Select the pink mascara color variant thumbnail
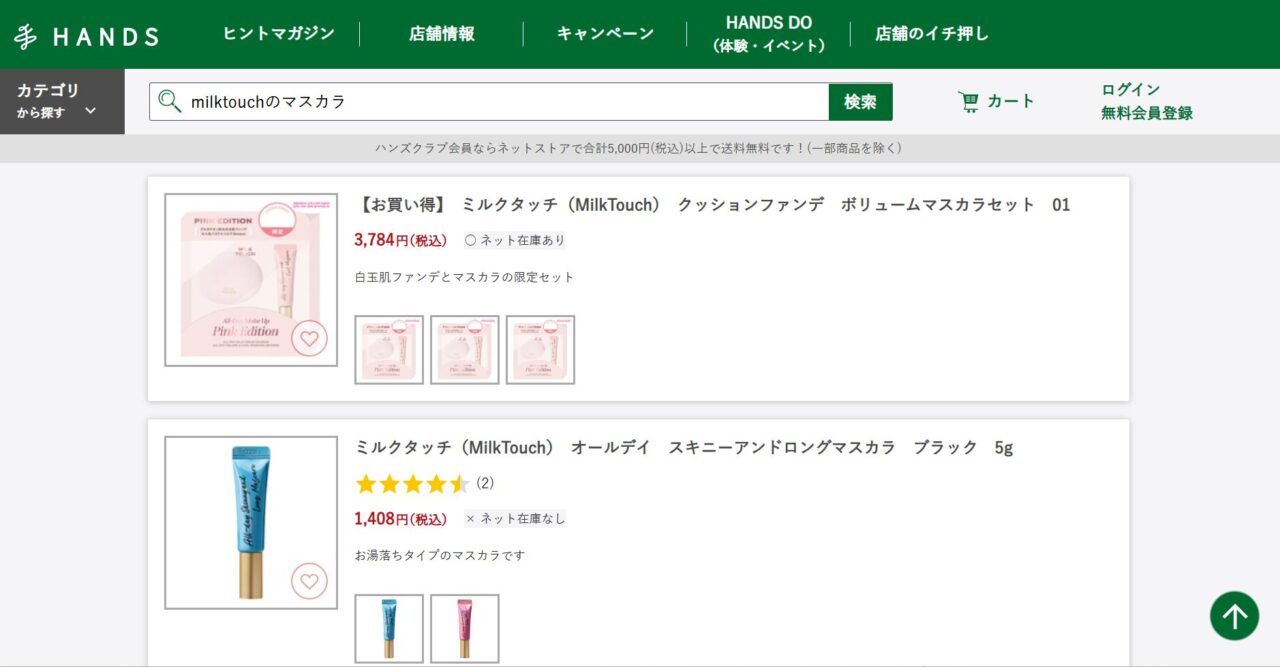The width and height of the screenshot is (1280, 667). click(465, 629)
